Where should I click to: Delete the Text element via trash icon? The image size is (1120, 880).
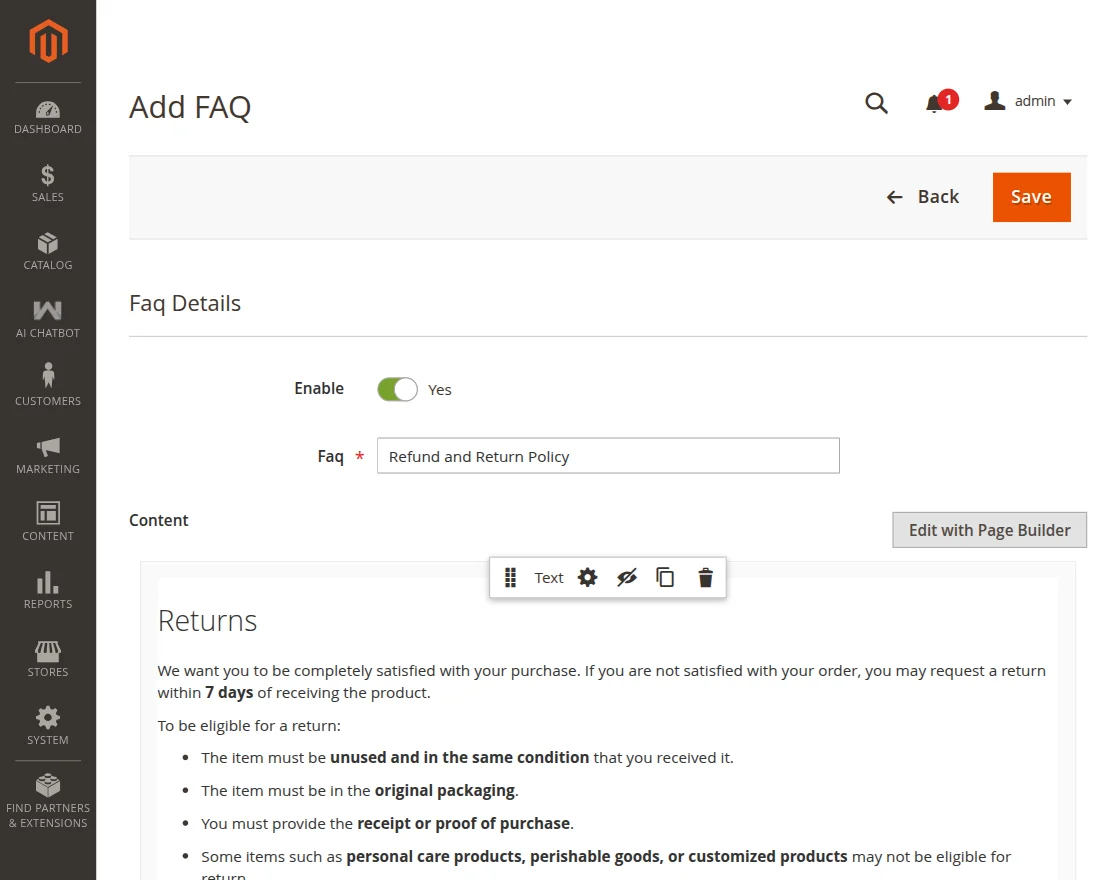click(x=706, y=577)
